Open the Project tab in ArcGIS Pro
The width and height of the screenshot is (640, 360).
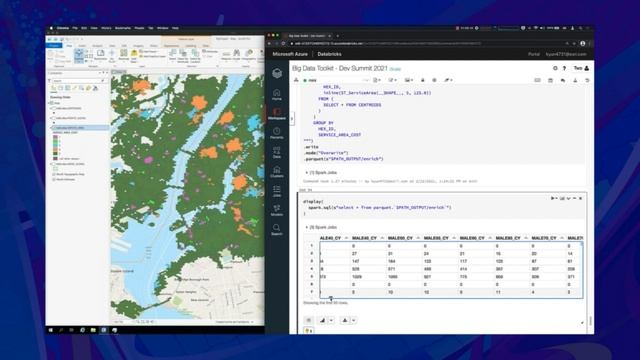click(55, 45)
